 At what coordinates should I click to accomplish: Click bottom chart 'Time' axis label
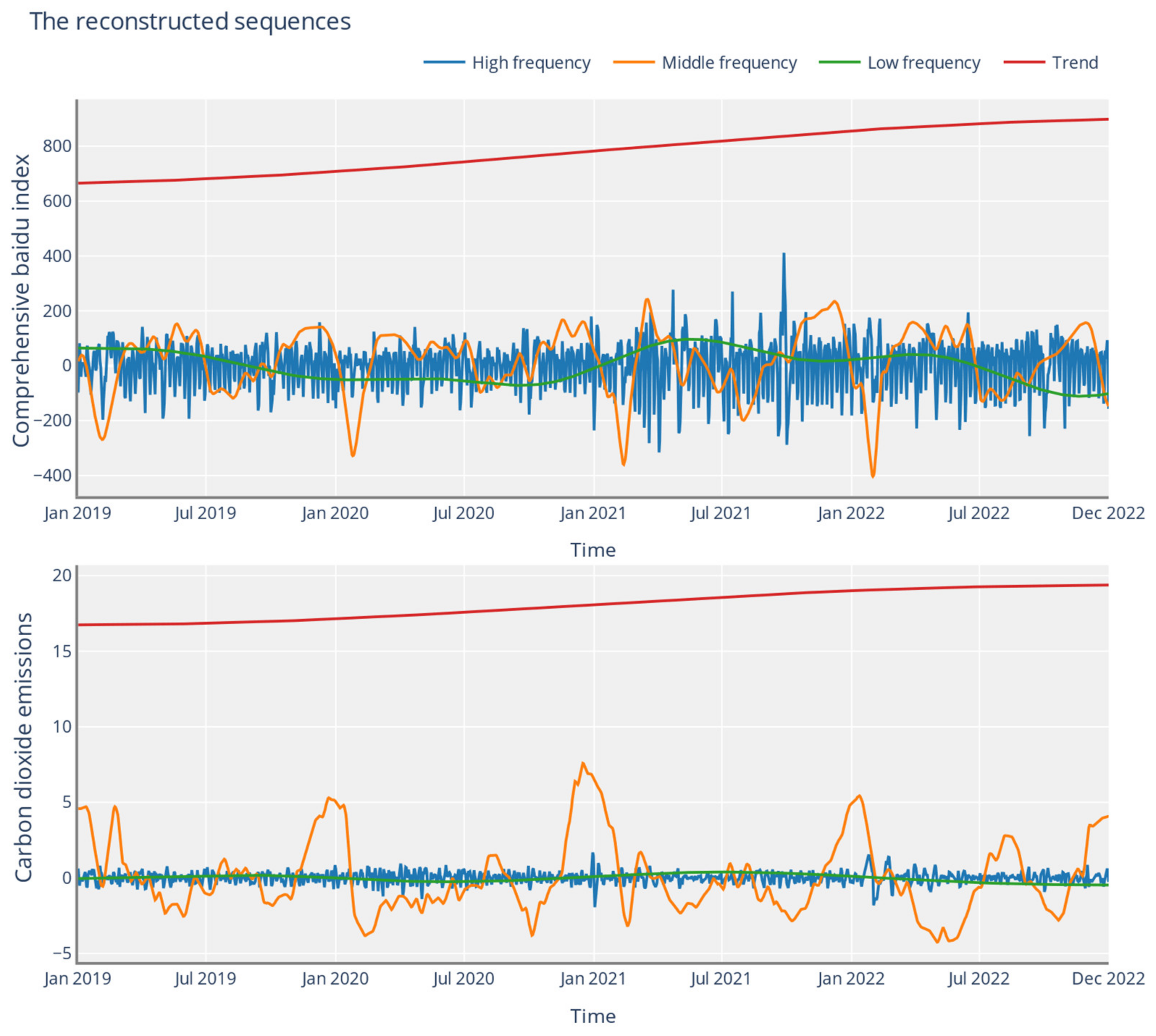pos(592,1016)
